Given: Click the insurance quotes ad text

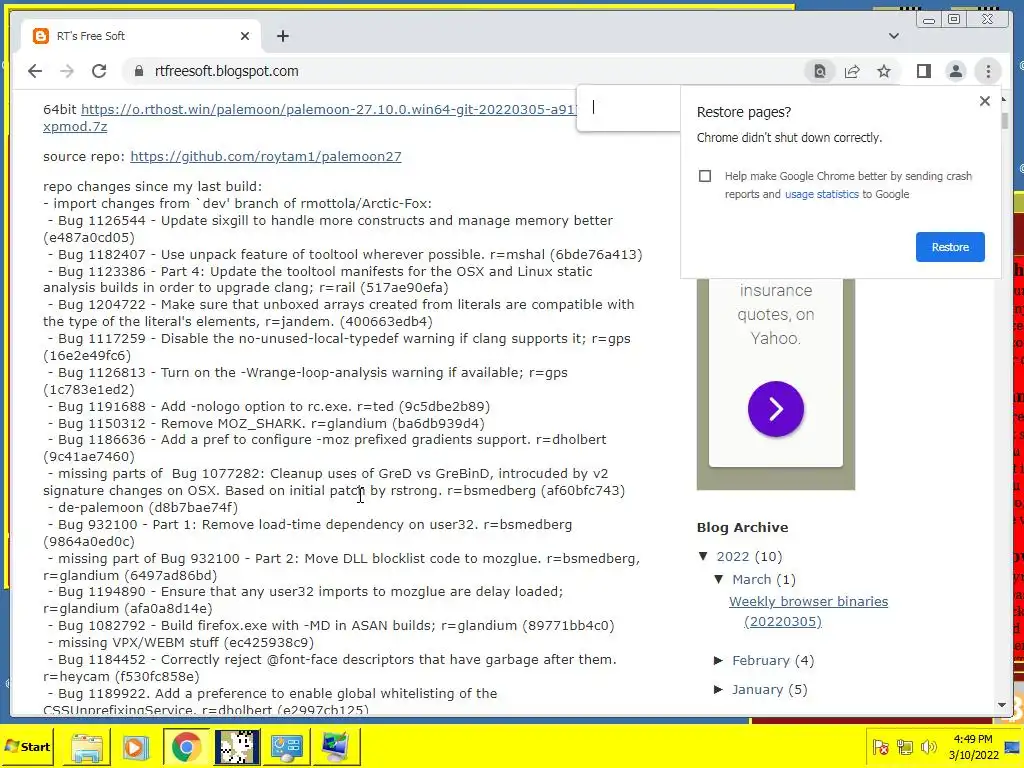Looking at the screenshot, I should click(x=776, y=314).
